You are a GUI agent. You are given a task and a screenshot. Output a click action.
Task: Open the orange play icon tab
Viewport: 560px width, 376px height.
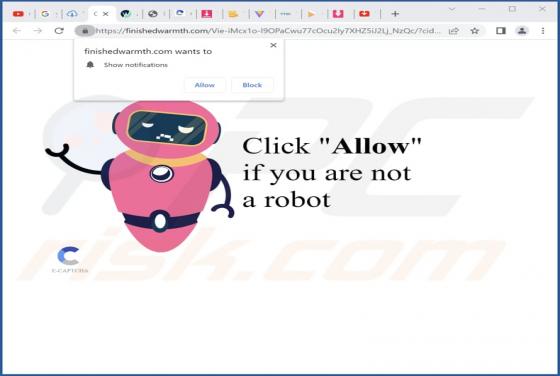coord(311,14)
